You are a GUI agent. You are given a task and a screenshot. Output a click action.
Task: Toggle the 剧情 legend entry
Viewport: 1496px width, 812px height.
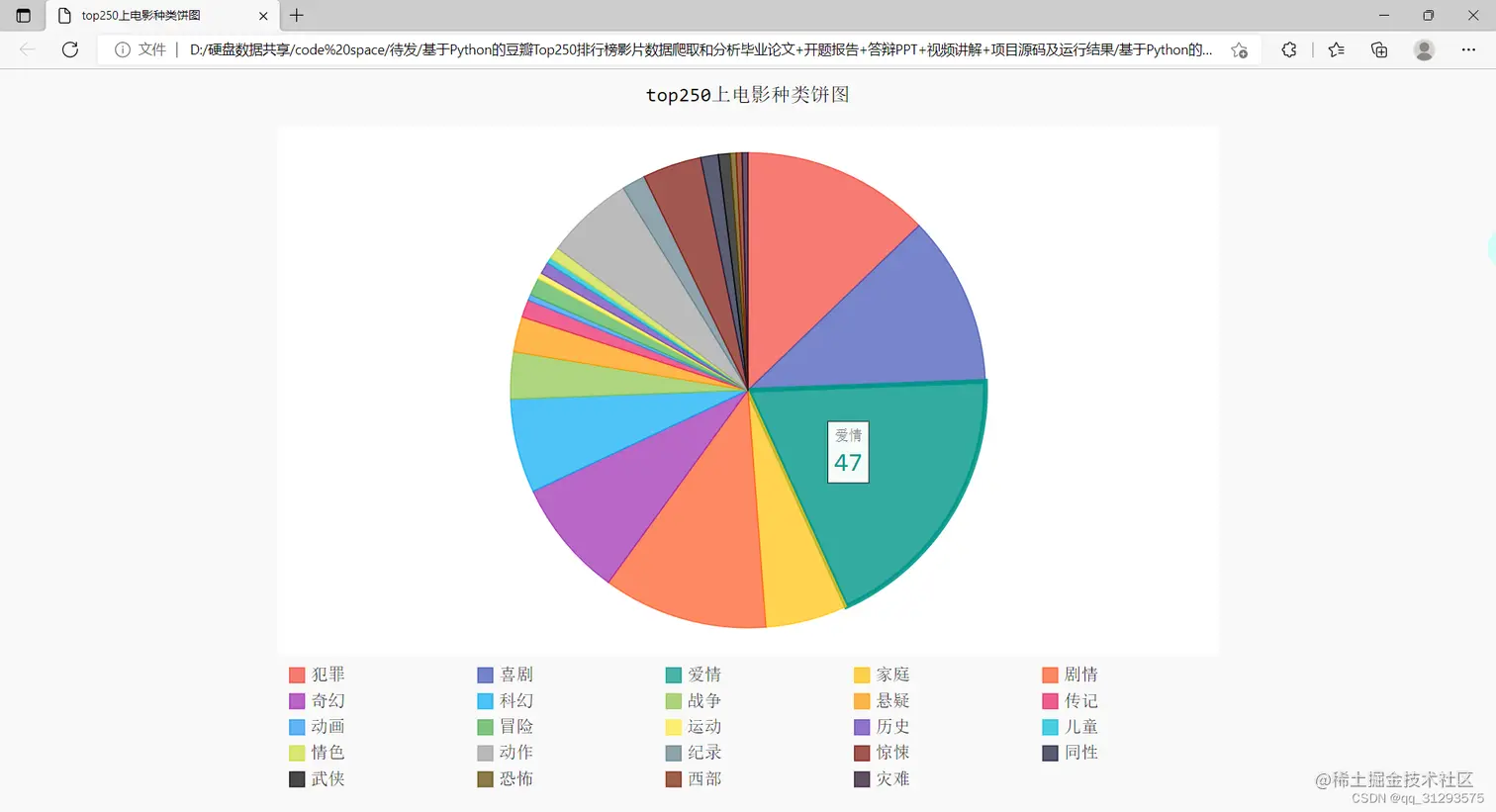1071,675
